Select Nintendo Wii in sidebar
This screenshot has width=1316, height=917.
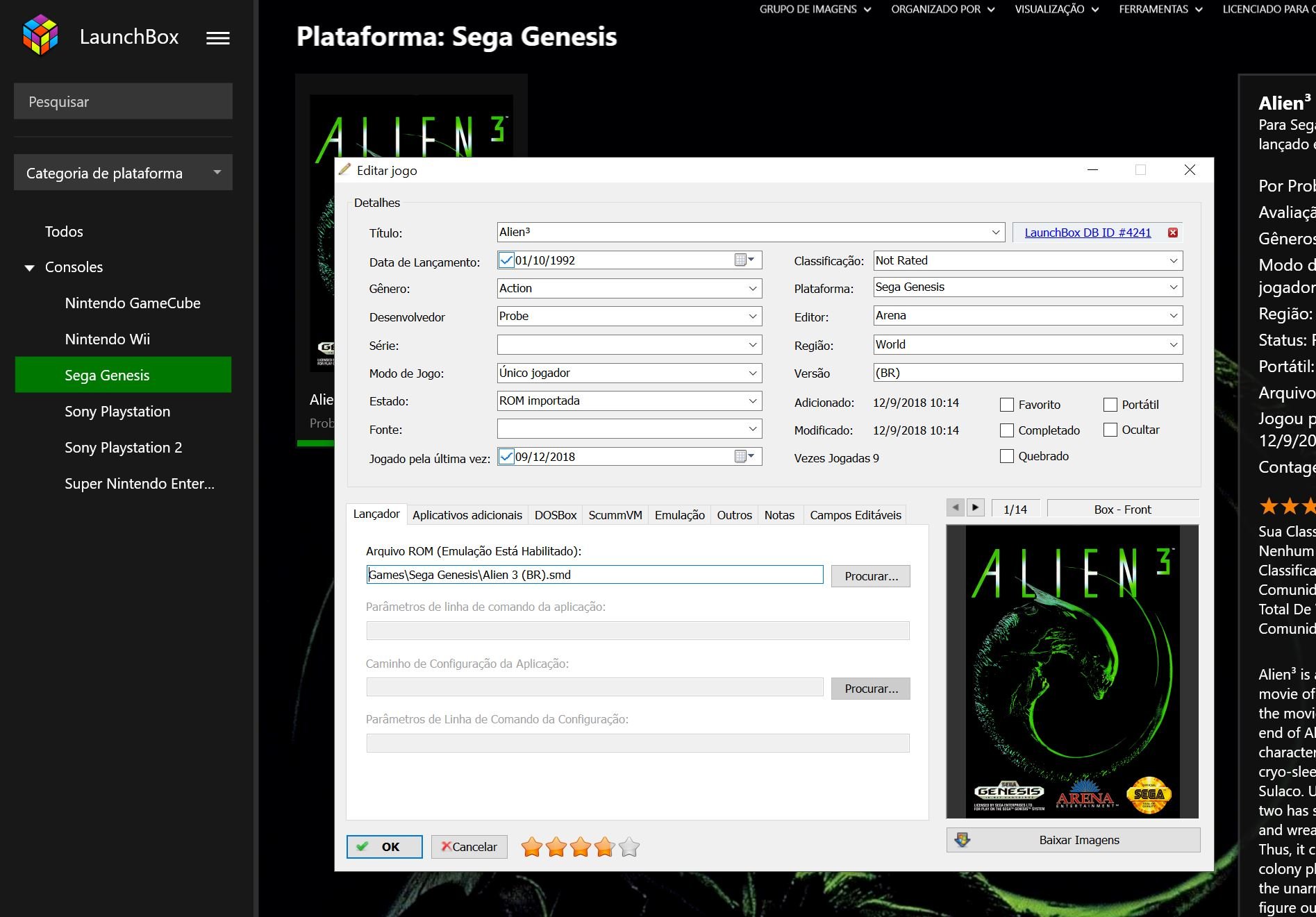click(x=108, y=339)
